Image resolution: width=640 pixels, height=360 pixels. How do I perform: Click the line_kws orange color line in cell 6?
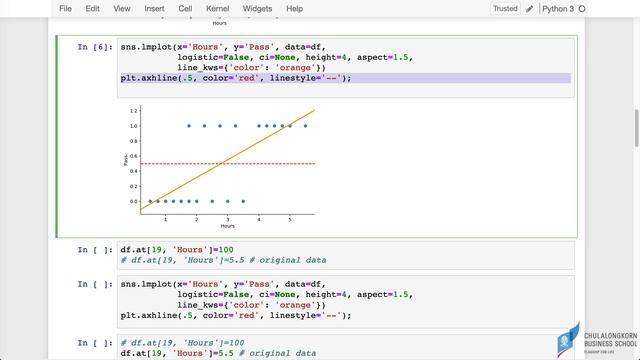[x=251, y=68]
